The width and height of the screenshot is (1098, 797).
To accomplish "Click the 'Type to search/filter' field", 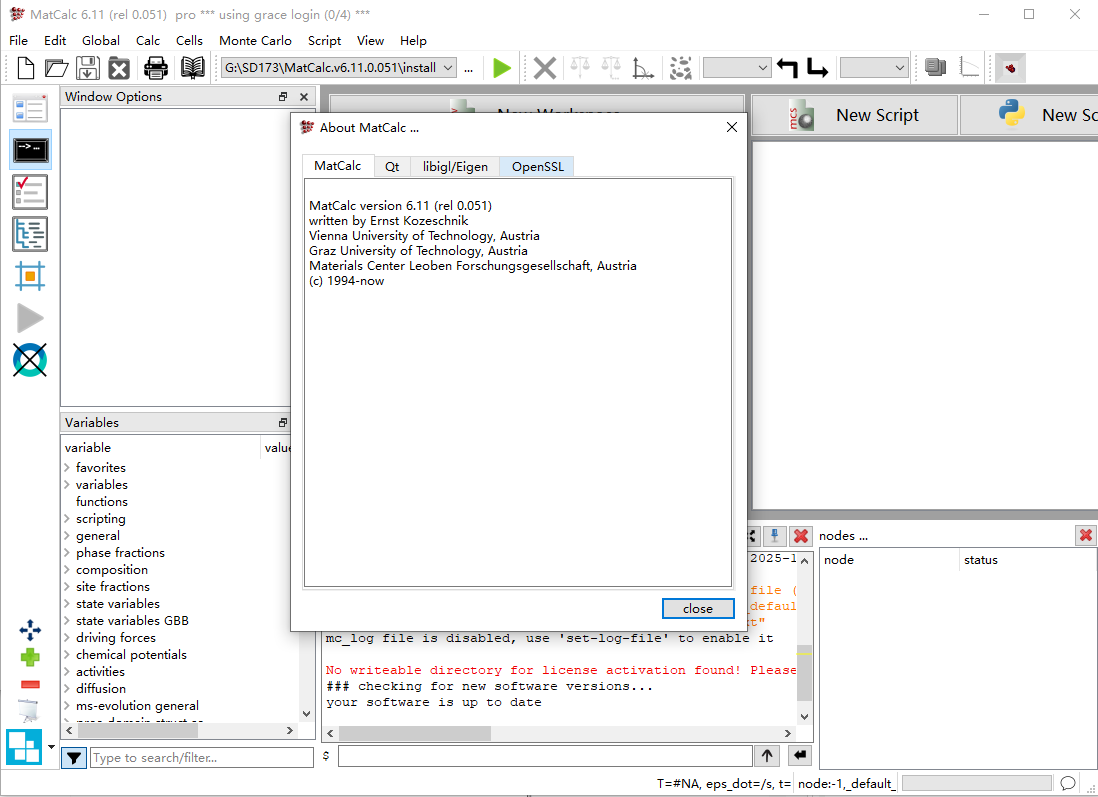I will [202, 758].
